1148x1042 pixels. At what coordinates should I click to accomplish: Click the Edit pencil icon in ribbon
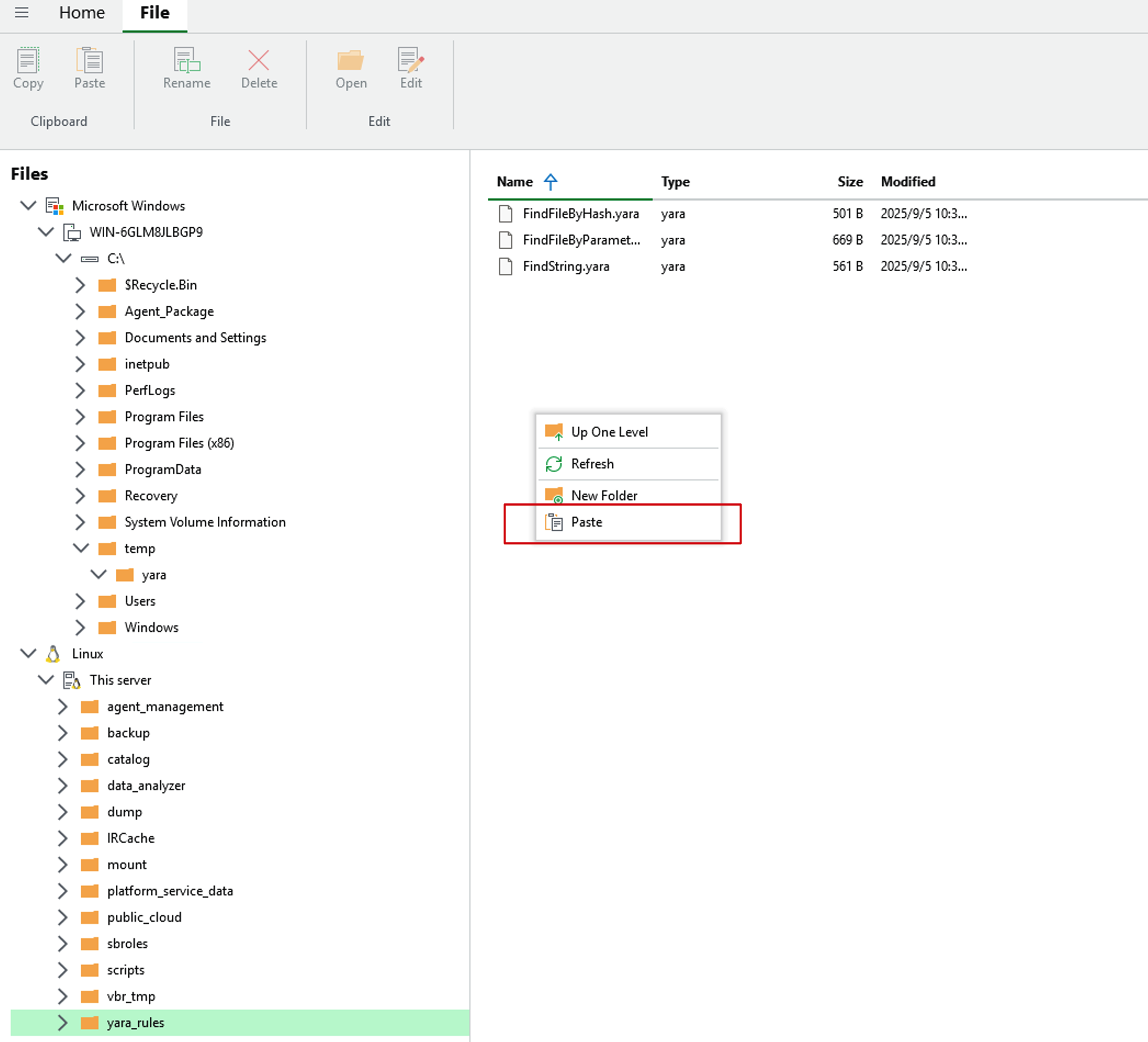(410, 60)
